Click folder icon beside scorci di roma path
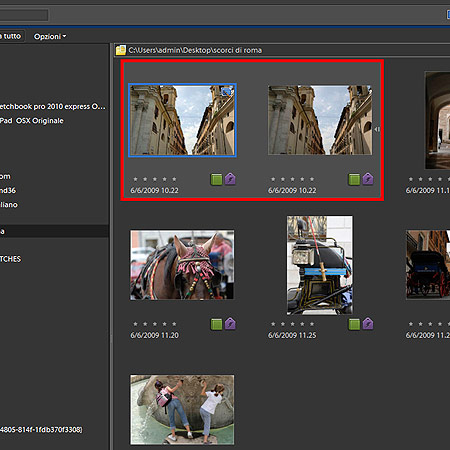450x450 pixels. click(121, 50)
